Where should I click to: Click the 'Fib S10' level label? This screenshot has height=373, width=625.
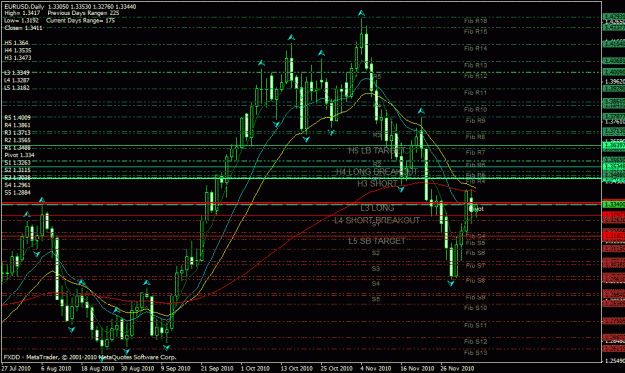pos(476,308)
